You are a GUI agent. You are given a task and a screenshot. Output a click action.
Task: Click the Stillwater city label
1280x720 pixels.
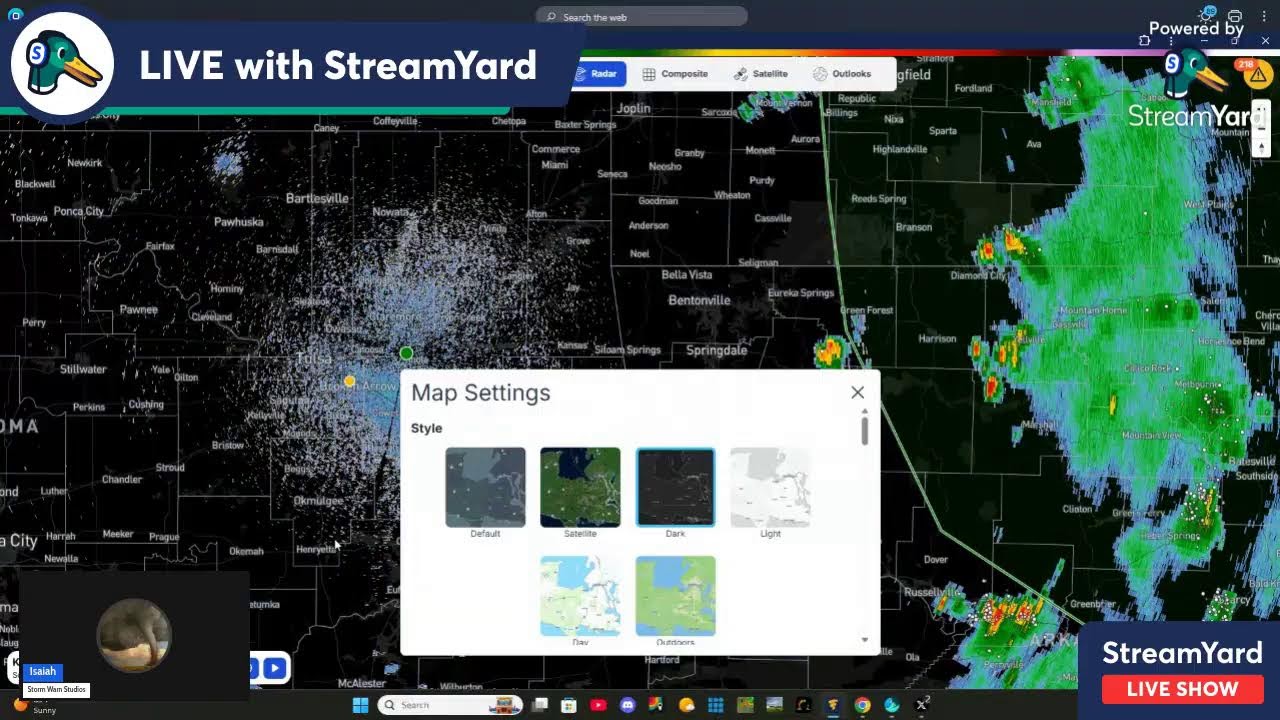point(83,369)
